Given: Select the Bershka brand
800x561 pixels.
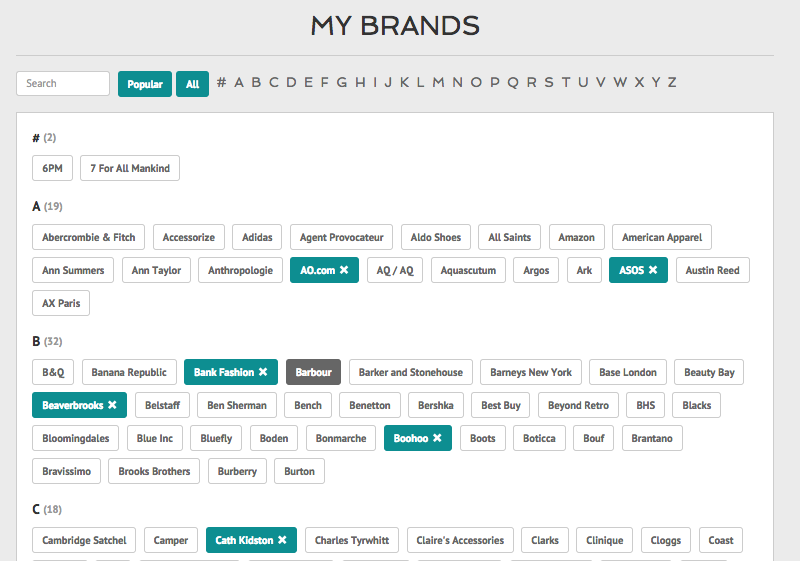Looking at the screenshot, I should (x=436, y=405).
